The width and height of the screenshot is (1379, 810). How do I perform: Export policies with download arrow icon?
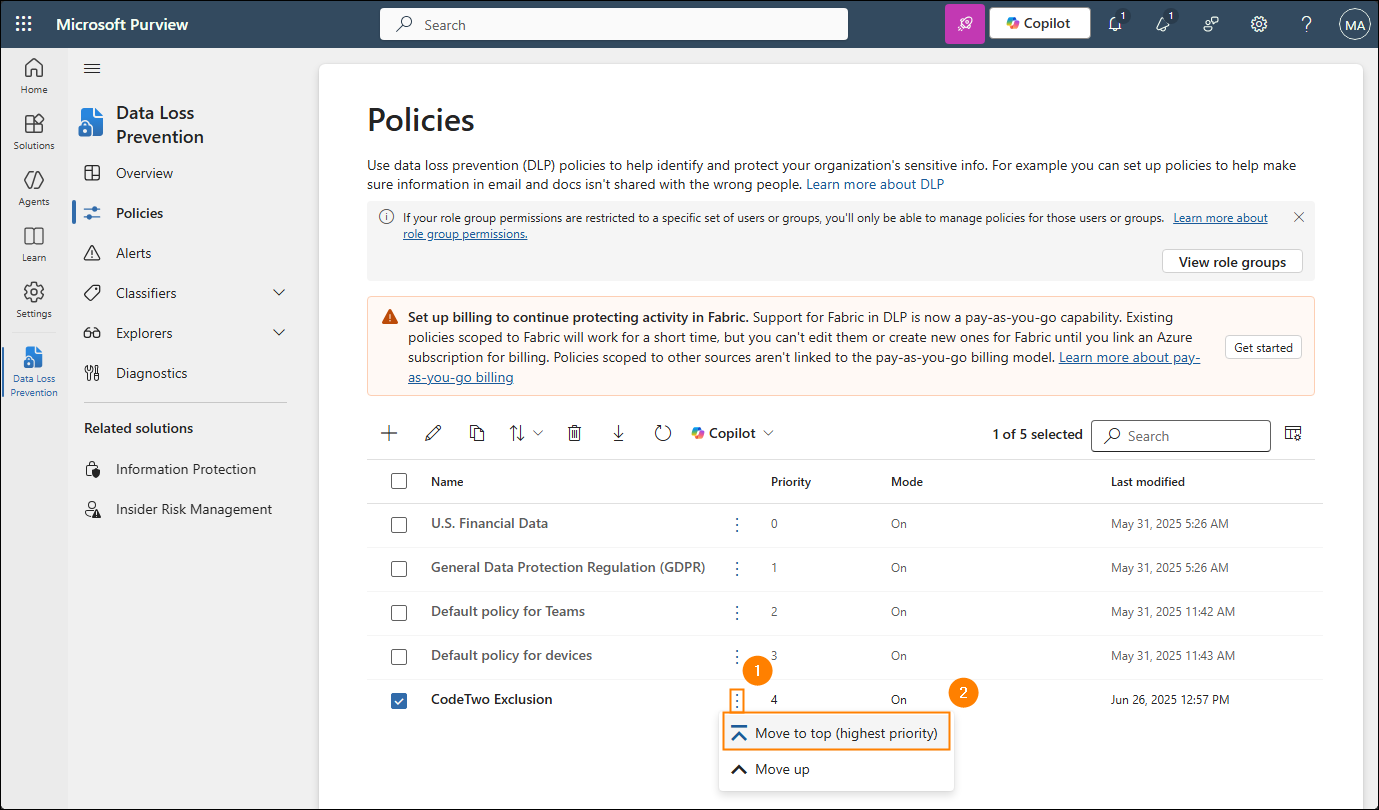[618, 433]
